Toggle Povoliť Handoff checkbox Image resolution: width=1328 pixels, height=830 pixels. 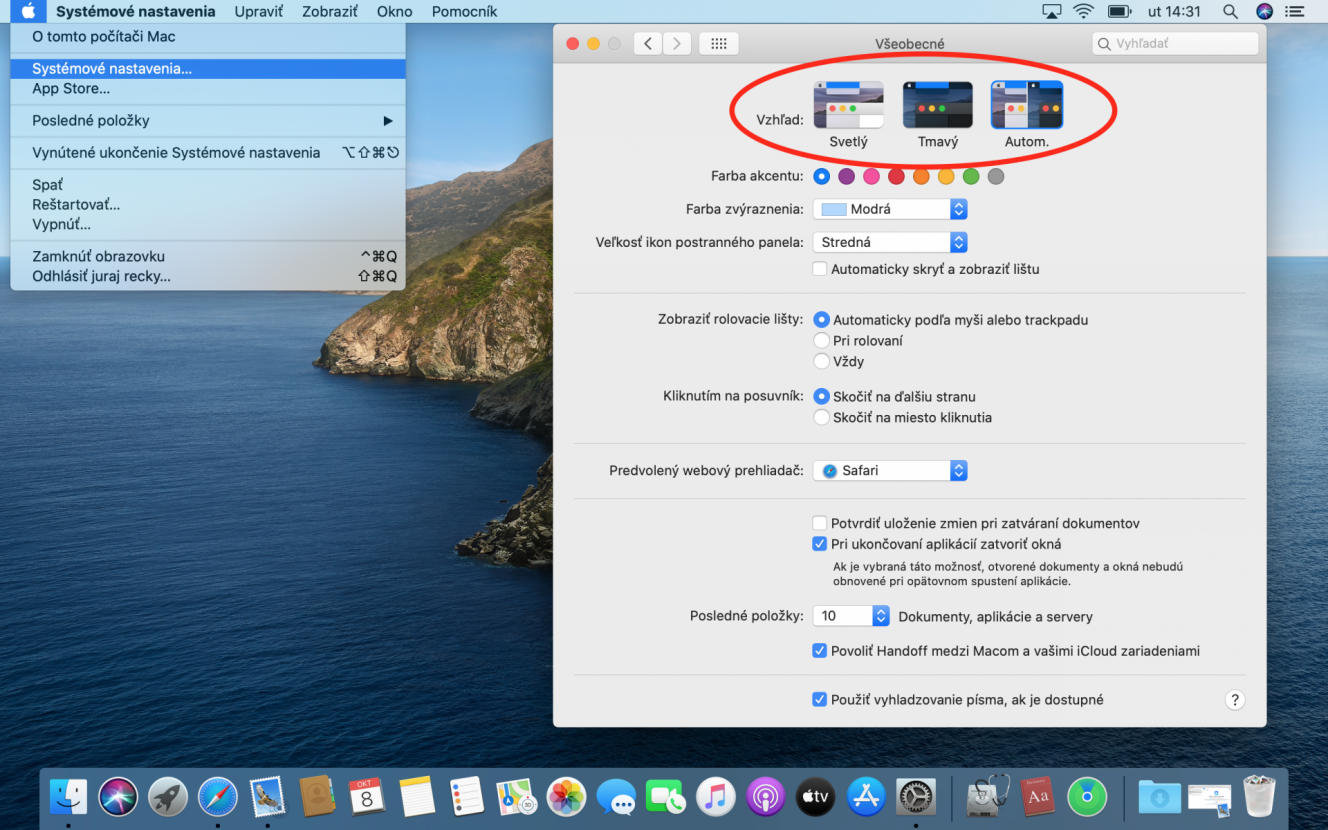click(820, 650)
